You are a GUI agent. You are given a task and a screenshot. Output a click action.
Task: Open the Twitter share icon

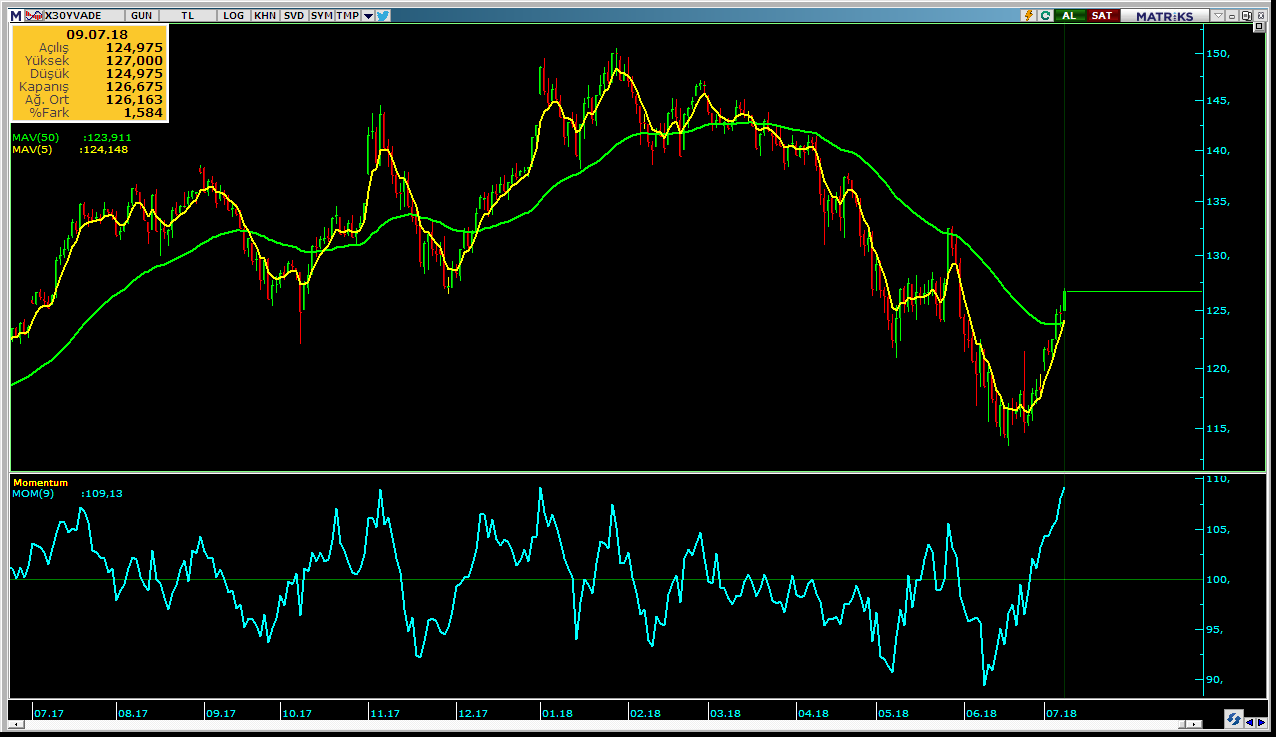(x=382, y=16)
